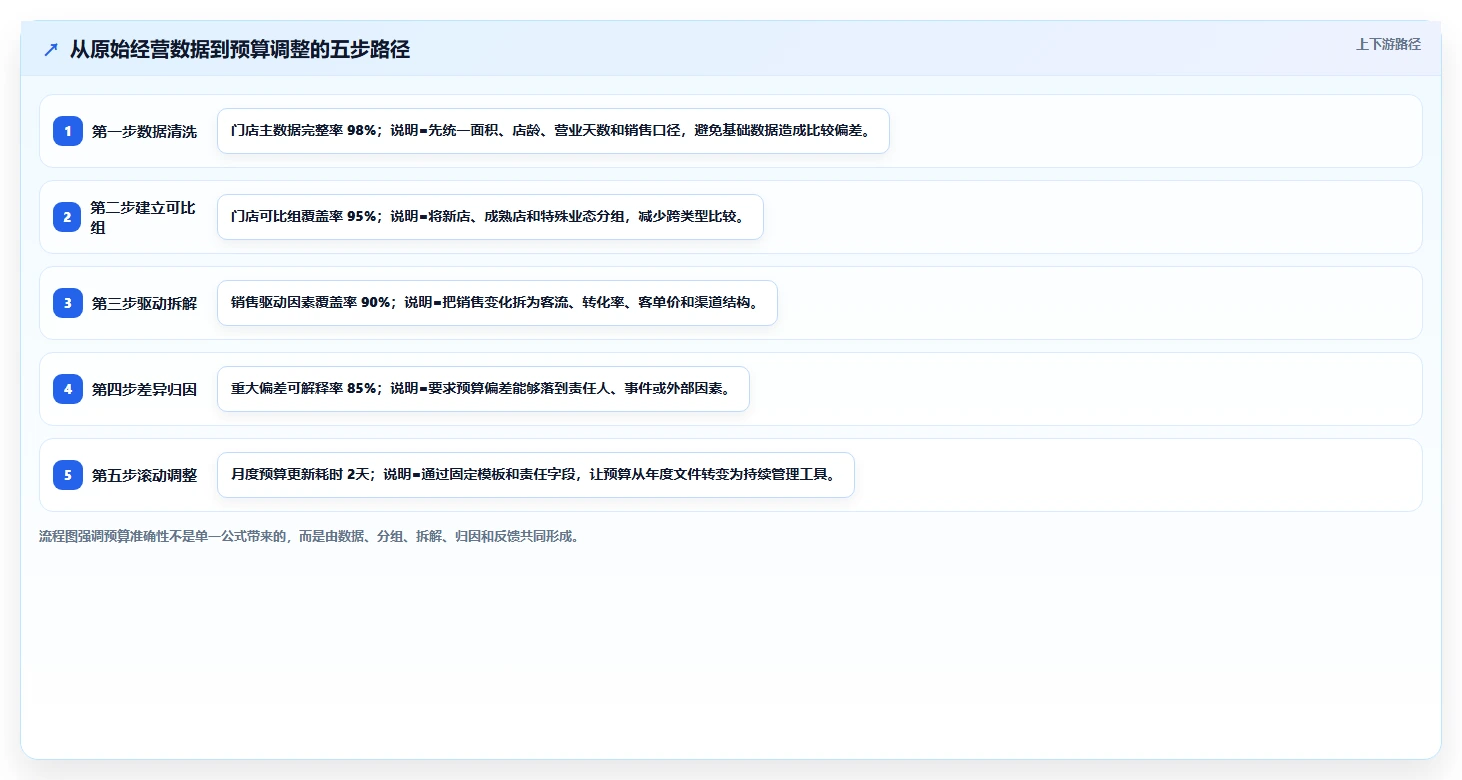Click the 第三步驱动拆解 step label

coord(145,303)
